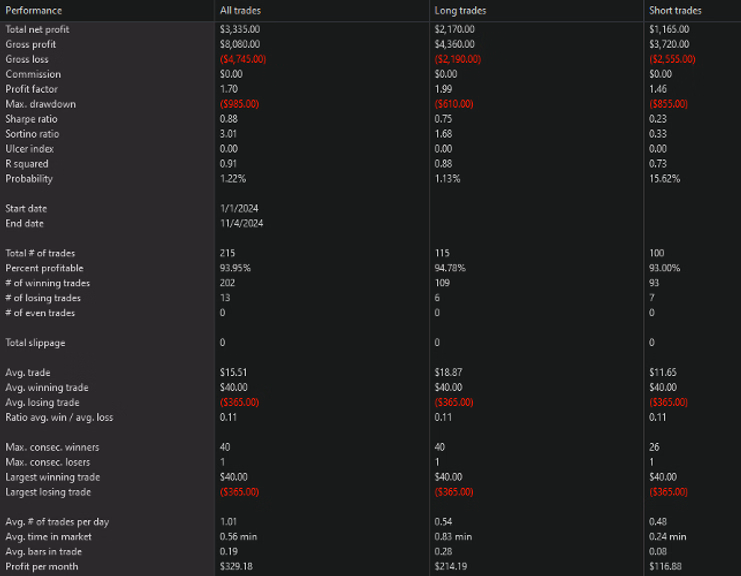741x576 pixels.
Task: Select the Total # of trades value 215
Action: 227,253
